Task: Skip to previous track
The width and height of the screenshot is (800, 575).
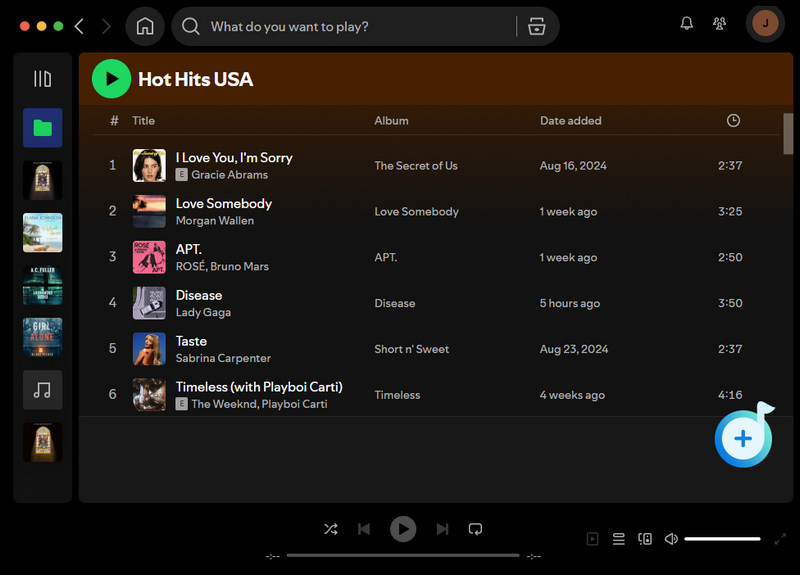Action: pyautogui.click(x=364, y=529)
